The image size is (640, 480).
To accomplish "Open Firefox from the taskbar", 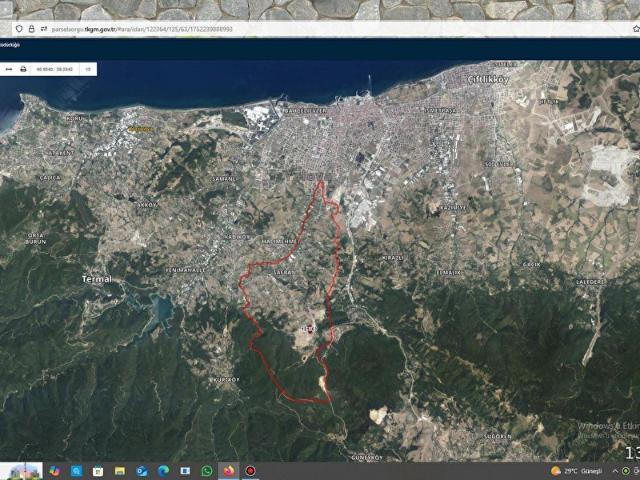I will [x=229, y=471].
